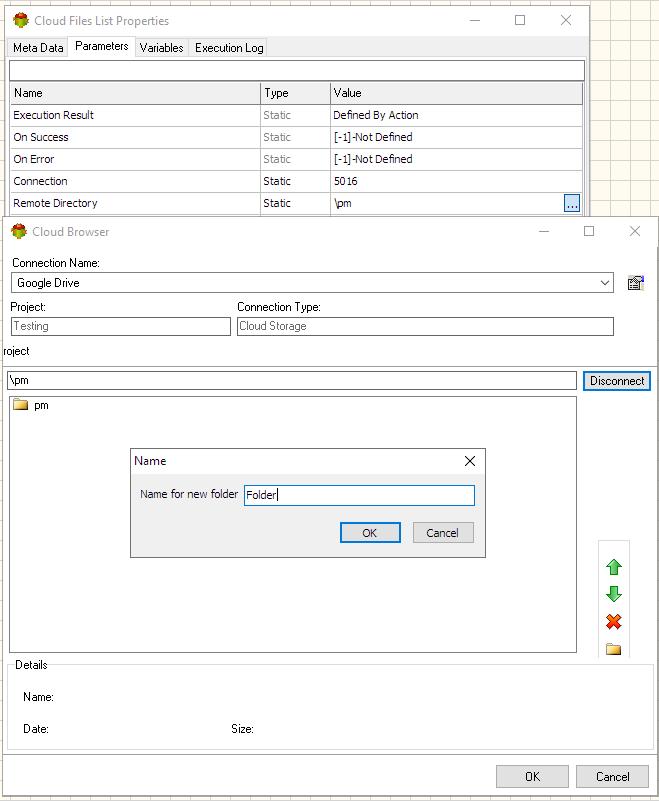This screenshot has height=801, width=659.
Task: Click Cloud Browser app icon in title bar
Action: pos(19,231)
